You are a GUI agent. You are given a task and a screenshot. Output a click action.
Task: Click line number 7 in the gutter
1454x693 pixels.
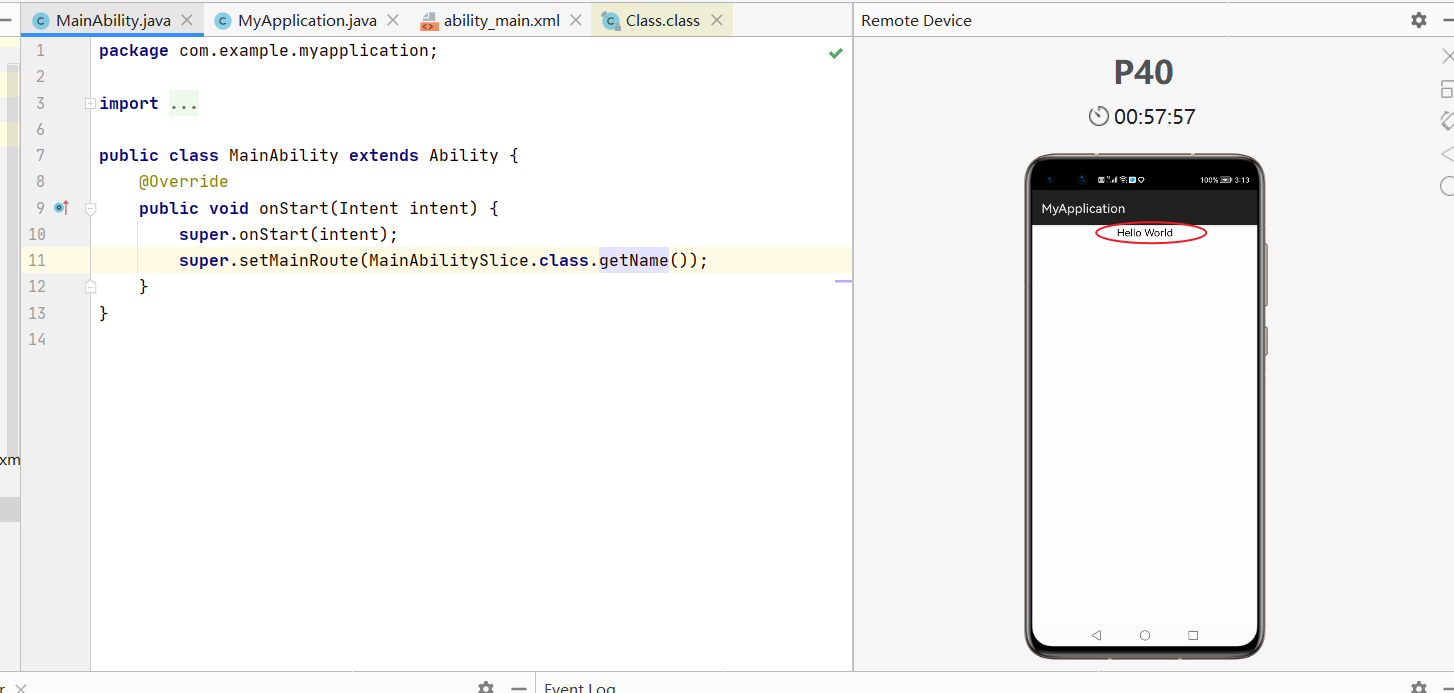pyautogui.click(x=40, y=155)
